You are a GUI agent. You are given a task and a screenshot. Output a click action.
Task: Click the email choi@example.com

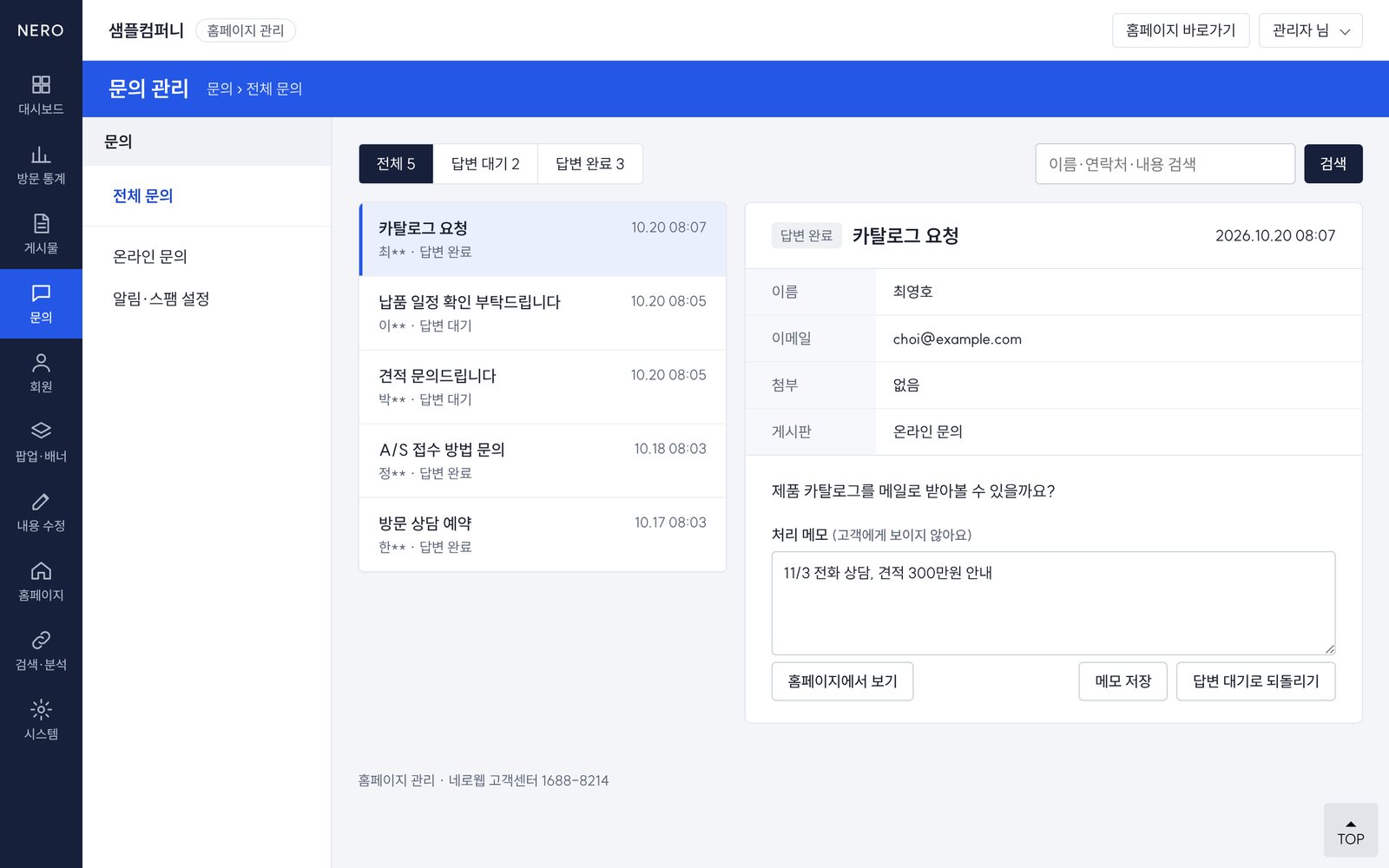point(958,339)
